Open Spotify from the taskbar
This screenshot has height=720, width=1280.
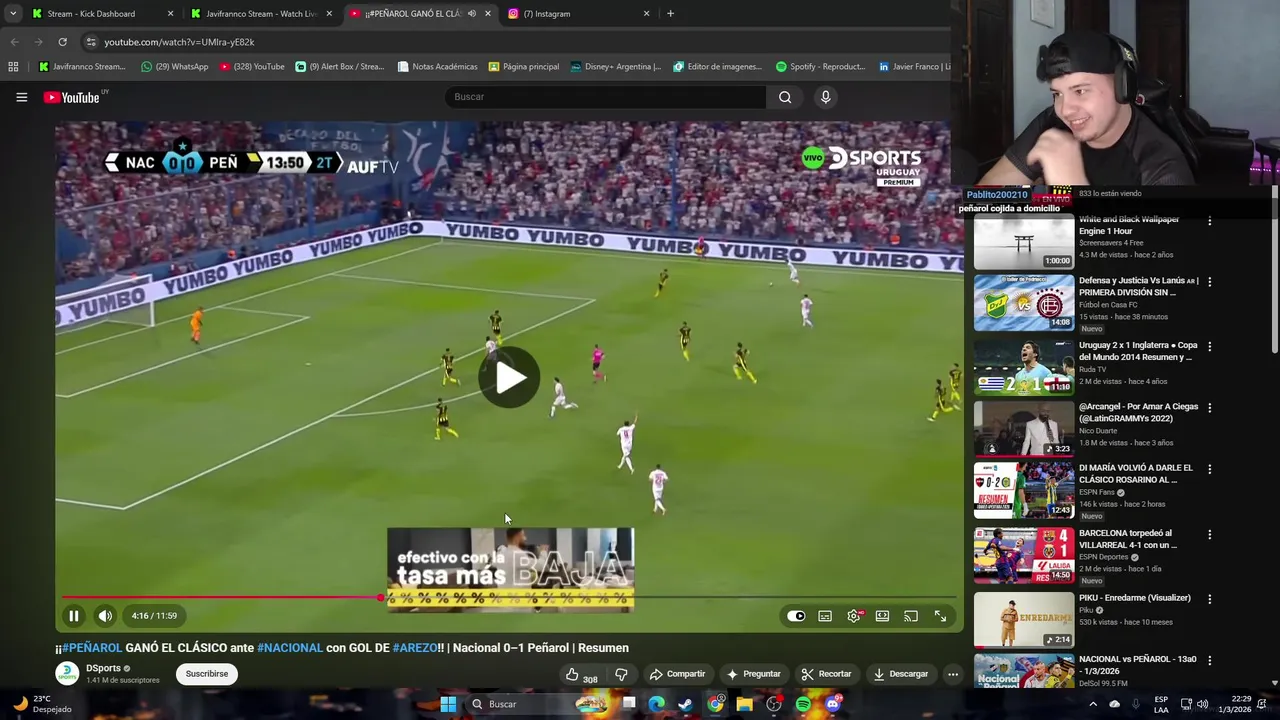point(803,704)
